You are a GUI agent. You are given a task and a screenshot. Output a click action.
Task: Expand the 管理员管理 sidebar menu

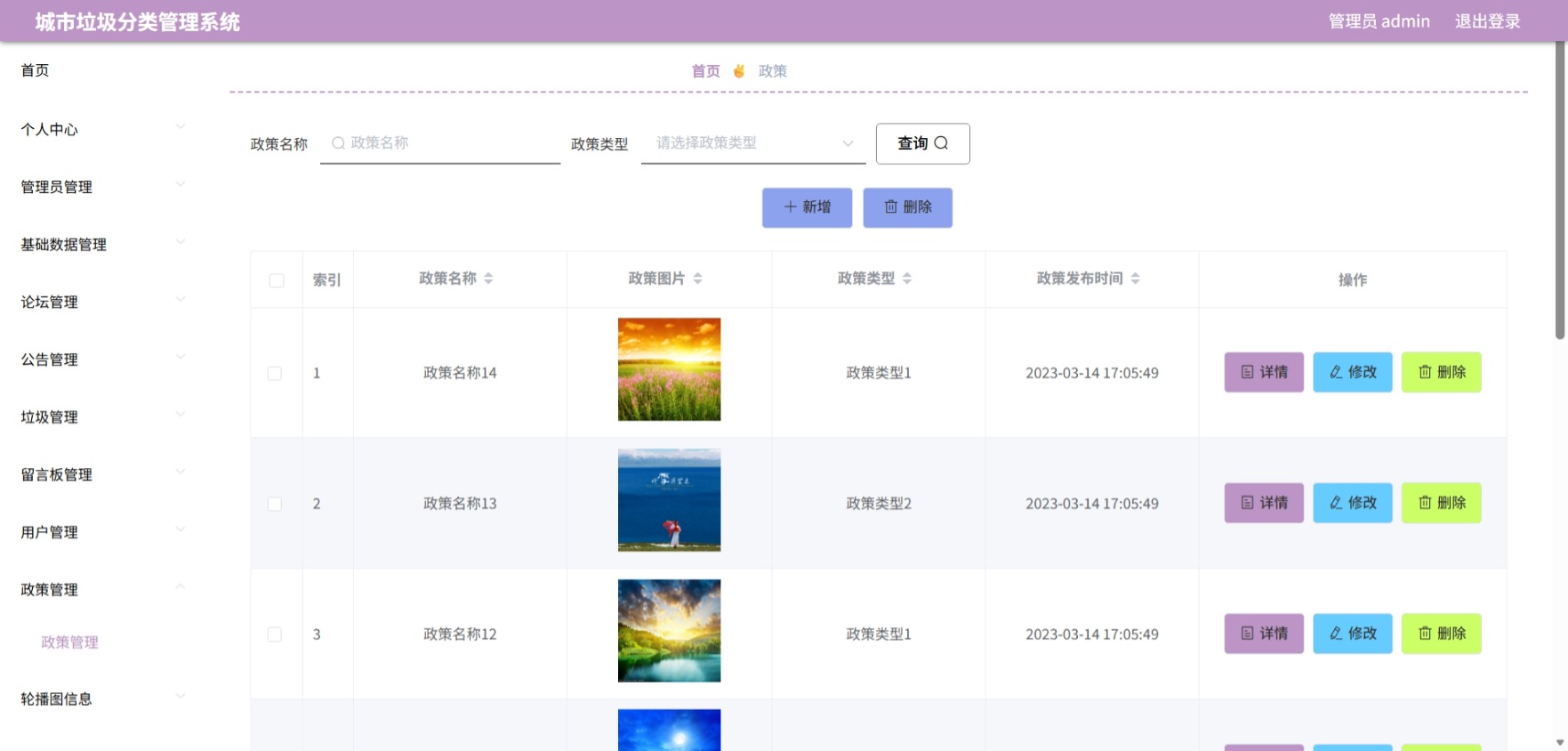tap(102, 187)
